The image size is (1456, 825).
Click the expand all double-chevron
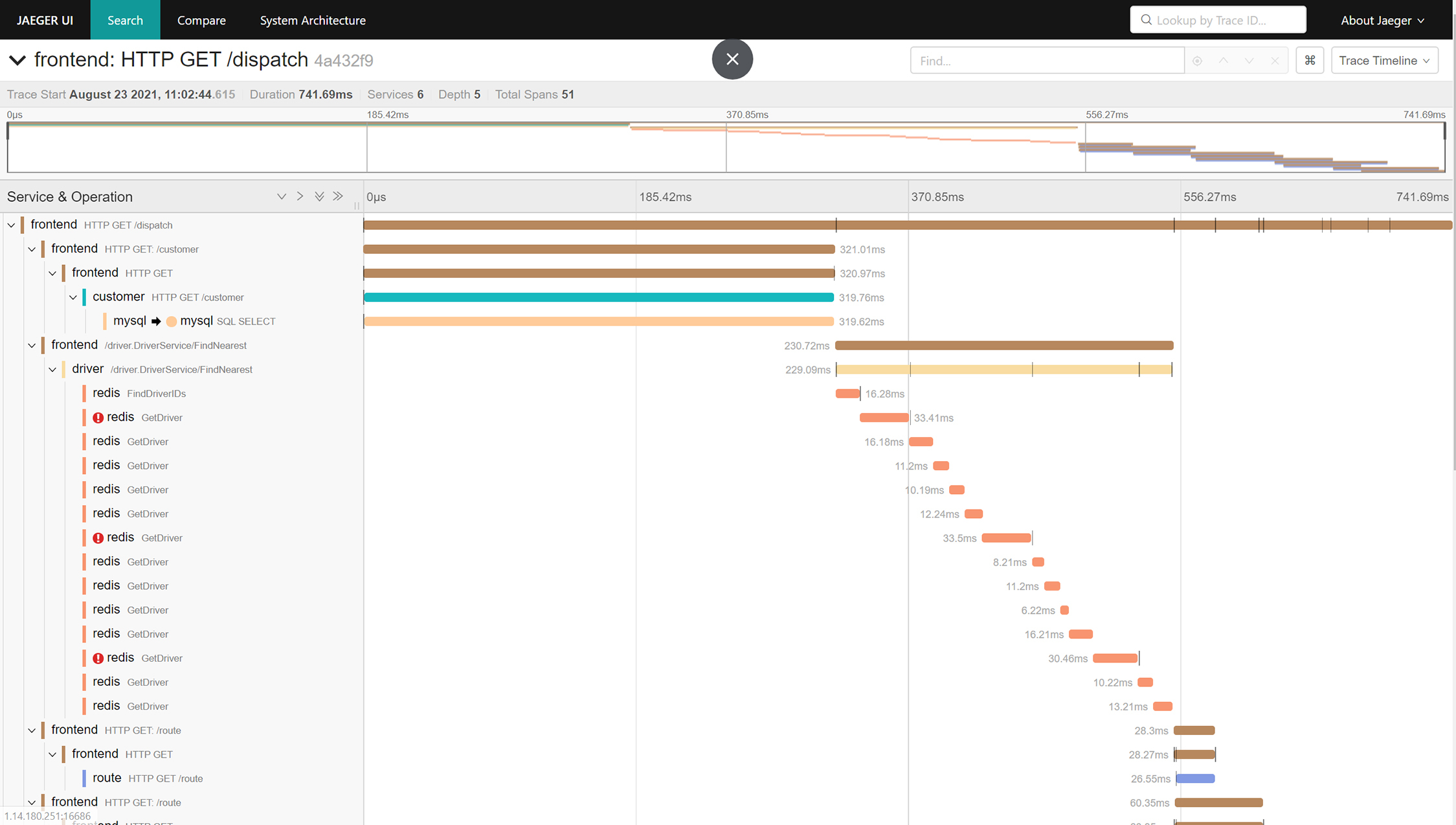[x=319, y=196]
